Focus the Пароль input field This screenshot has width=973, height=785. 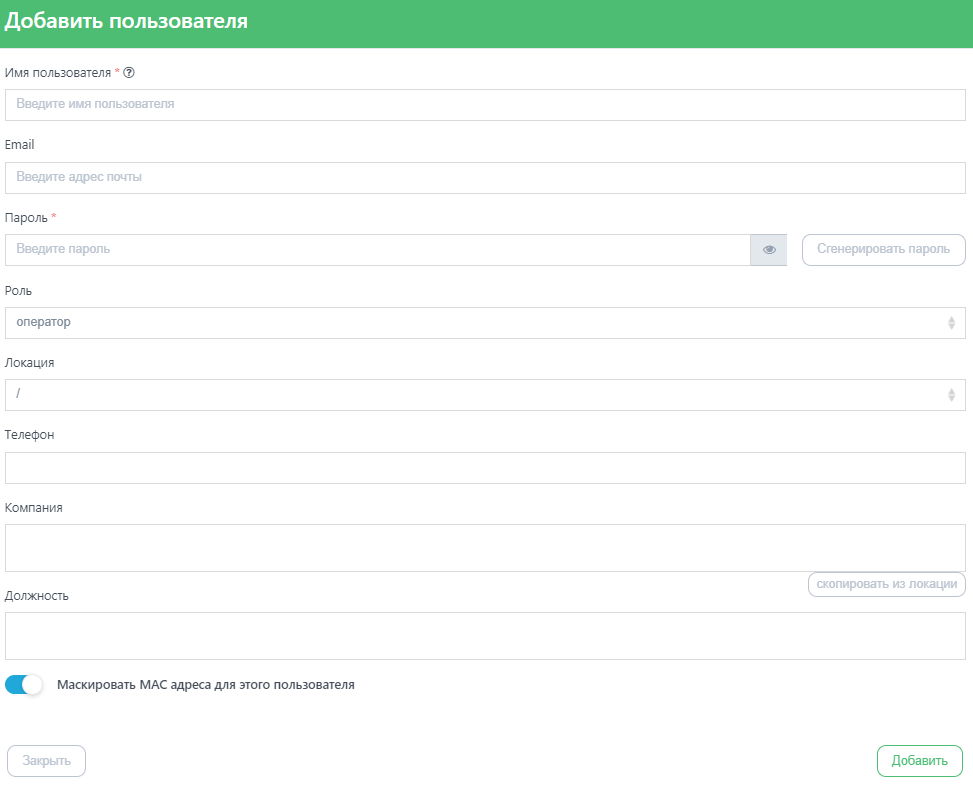click(x=378, y=249)
